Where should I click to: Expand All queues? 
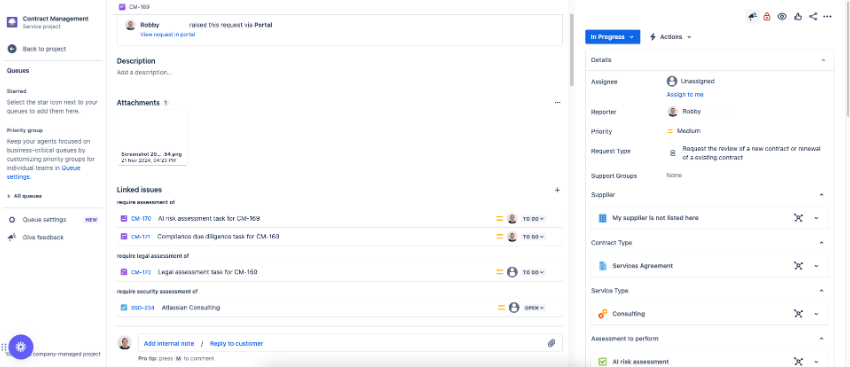(x=24, y=196)
